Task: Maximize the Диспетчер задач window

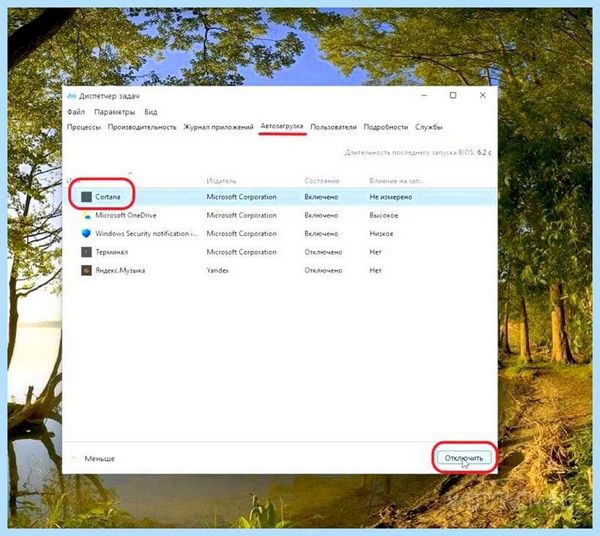Action: tap(453, 95)
